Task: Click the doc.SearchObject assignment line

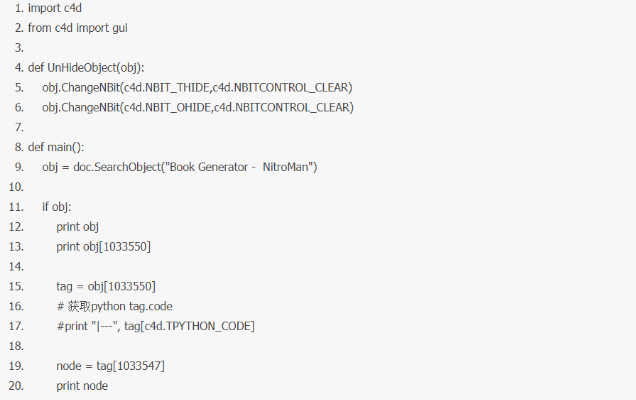Action: point(179,167)
